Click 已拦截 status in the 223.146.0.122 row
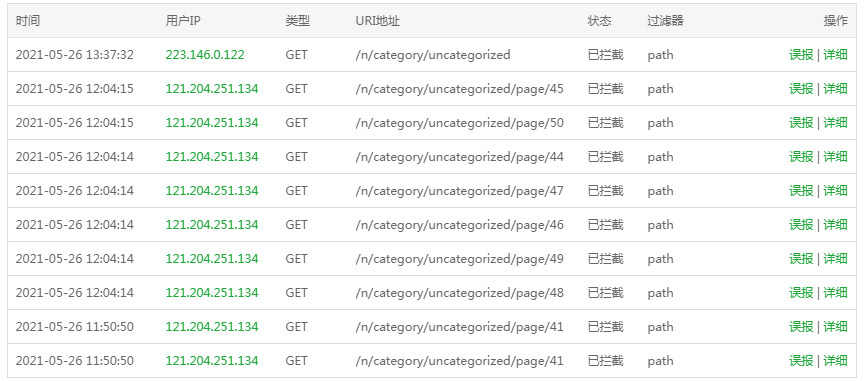The image size is (864, 381). tap(606, 55)
